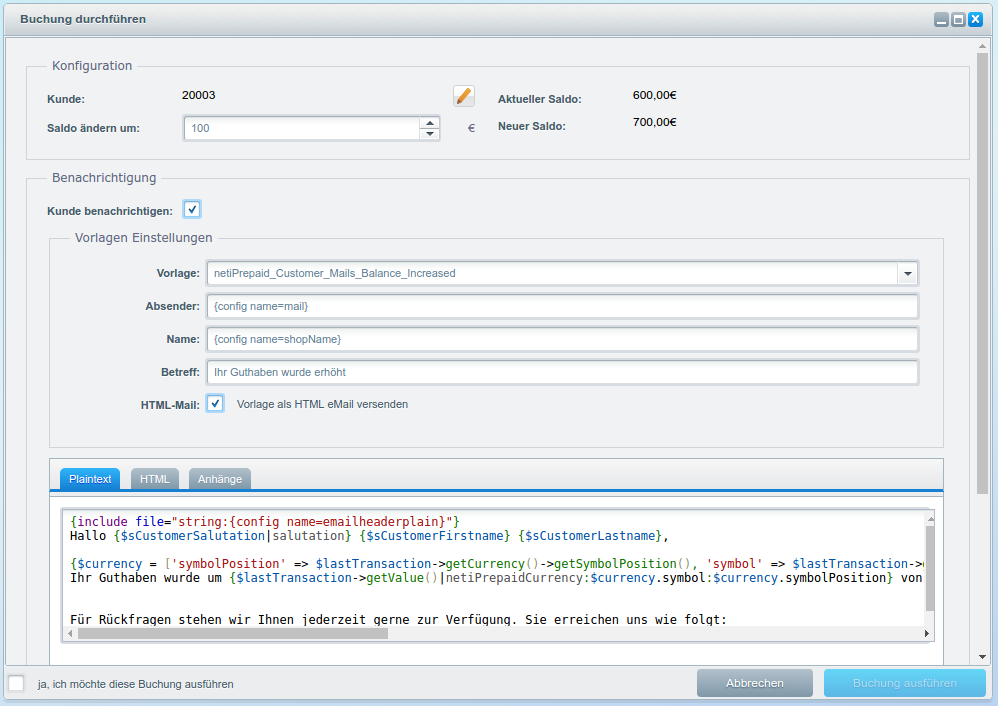
Task: Select the Plaintext tab
Action: coord(90,479)
